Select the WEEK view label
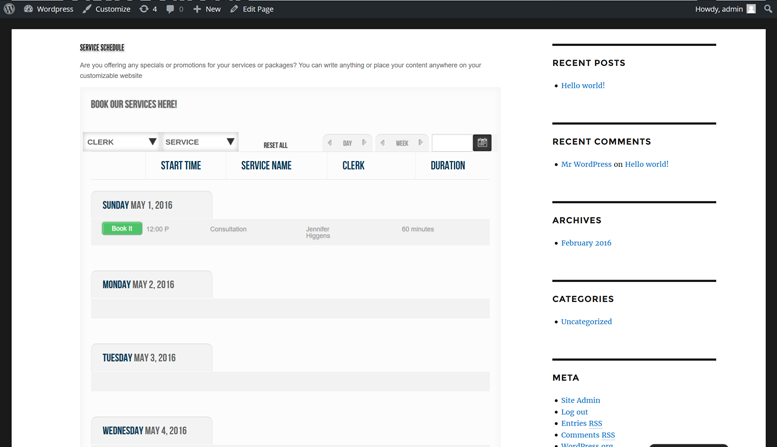 pos(402,143)
